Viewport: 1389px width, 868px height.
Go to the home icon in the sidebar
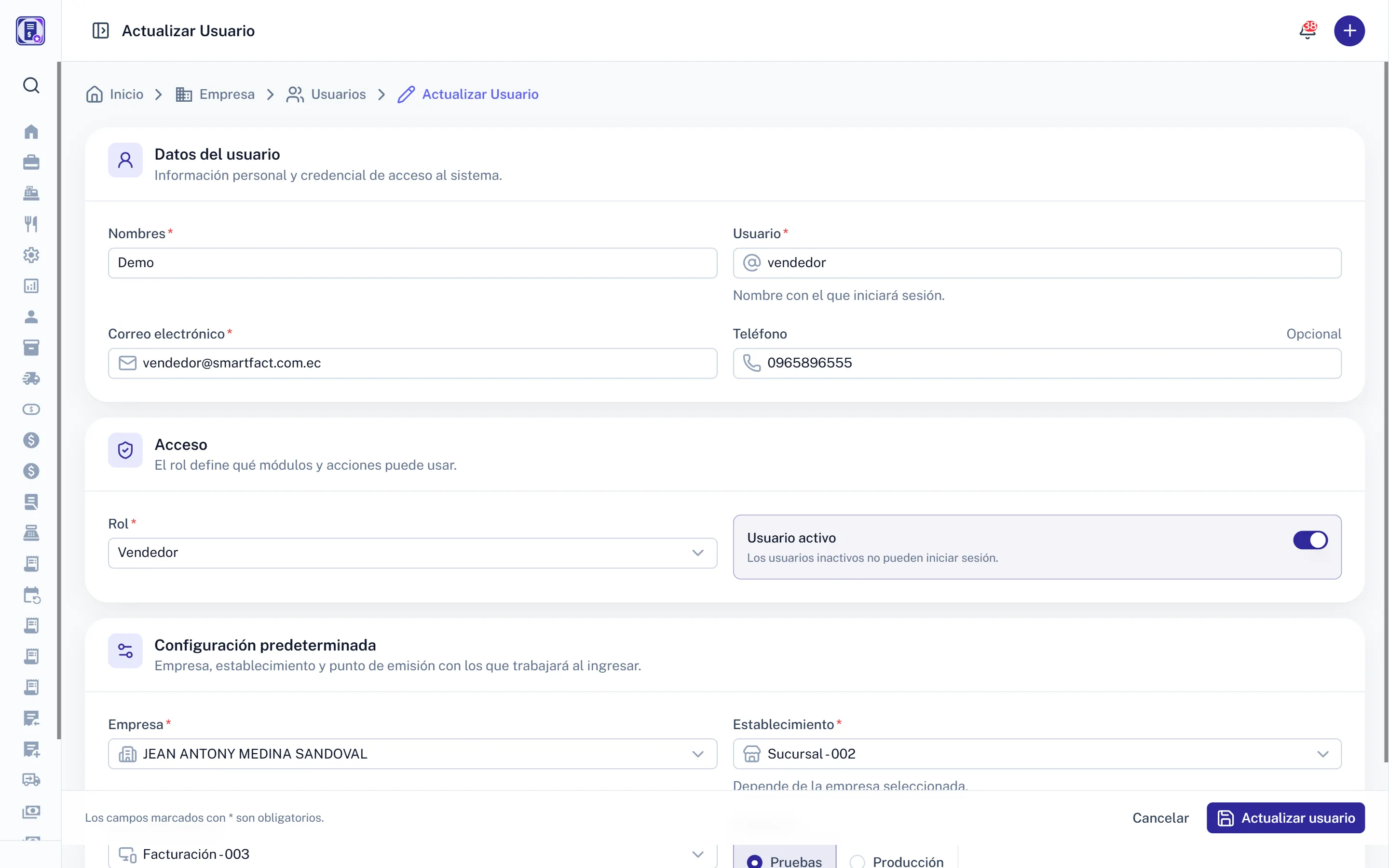pyautogui.click(x=31, y=132)
